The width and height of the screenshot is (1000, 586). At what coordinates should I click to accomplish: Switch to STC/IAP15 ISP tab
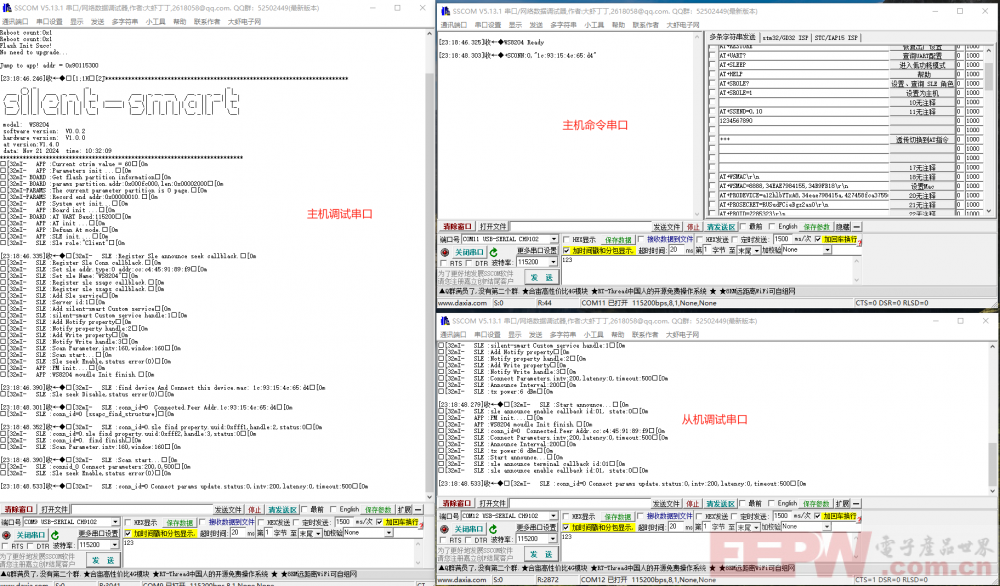point(836,38)
